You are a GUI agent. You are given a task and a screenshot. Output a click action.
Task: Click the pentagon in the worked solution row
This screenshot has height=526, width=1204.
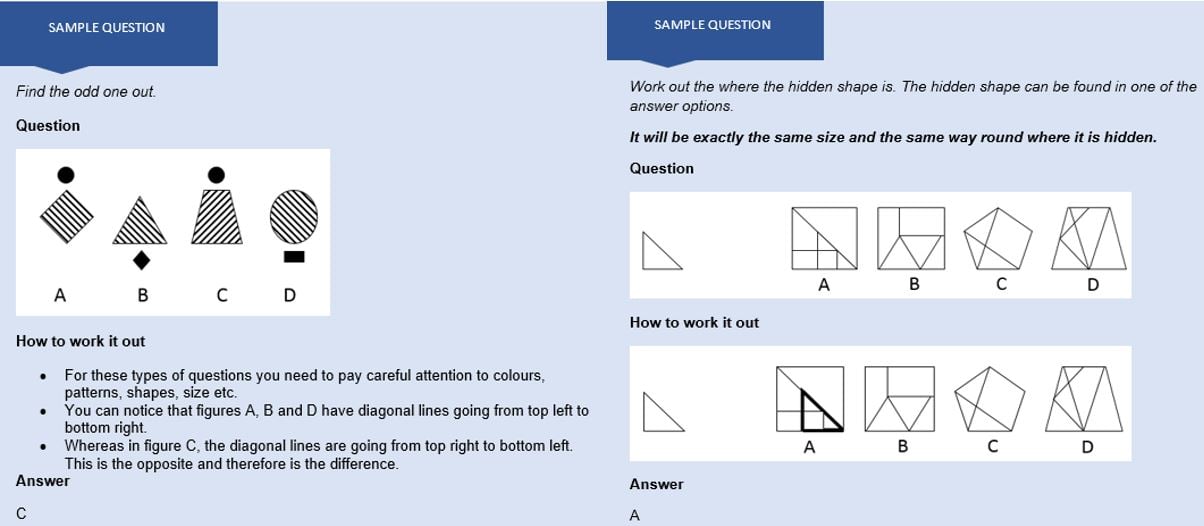[990, 399]
